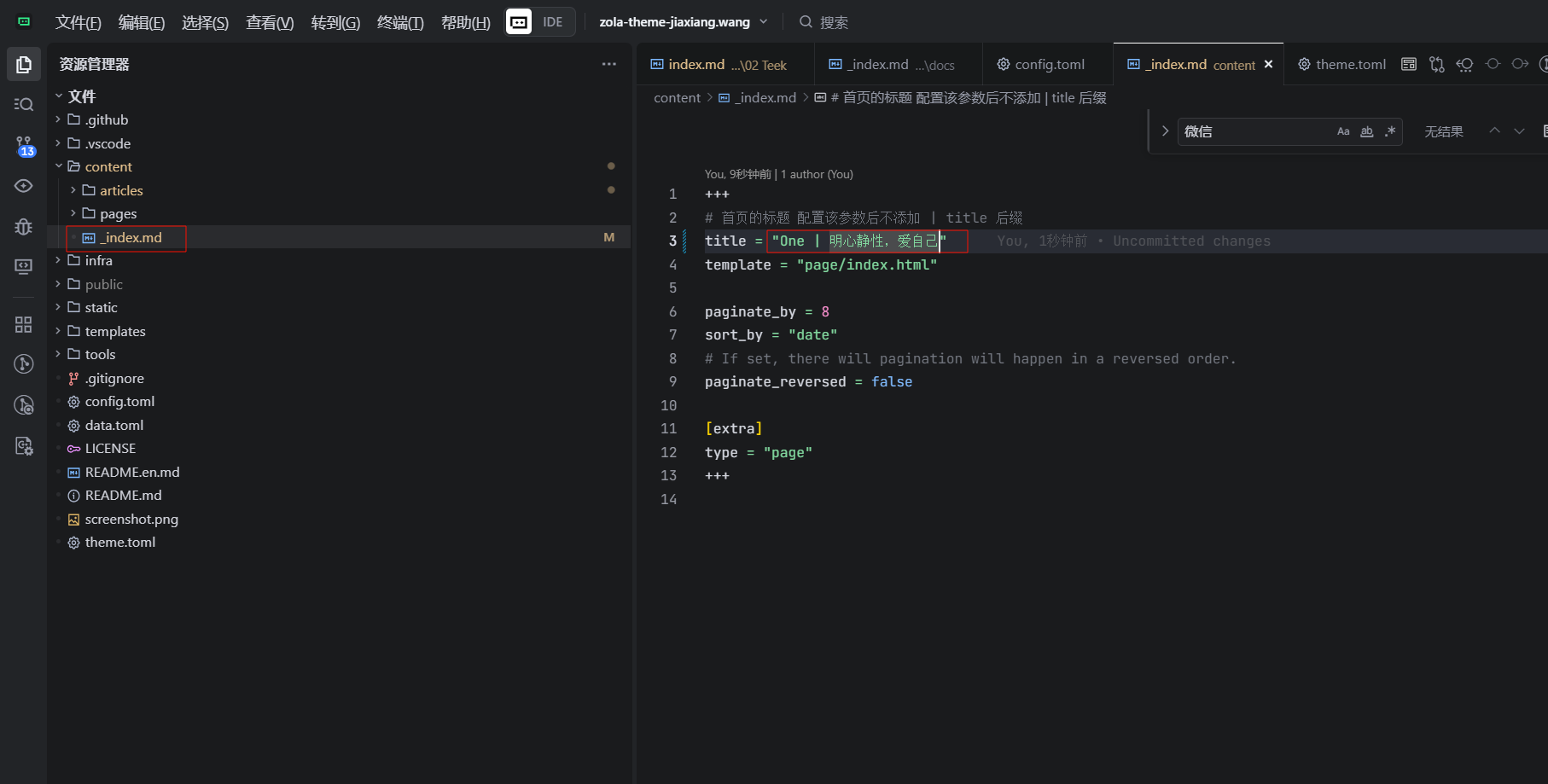Screen dimensions: 1548x784
Task: Open the Run and Debug bug icon
Action: [24, 227]
